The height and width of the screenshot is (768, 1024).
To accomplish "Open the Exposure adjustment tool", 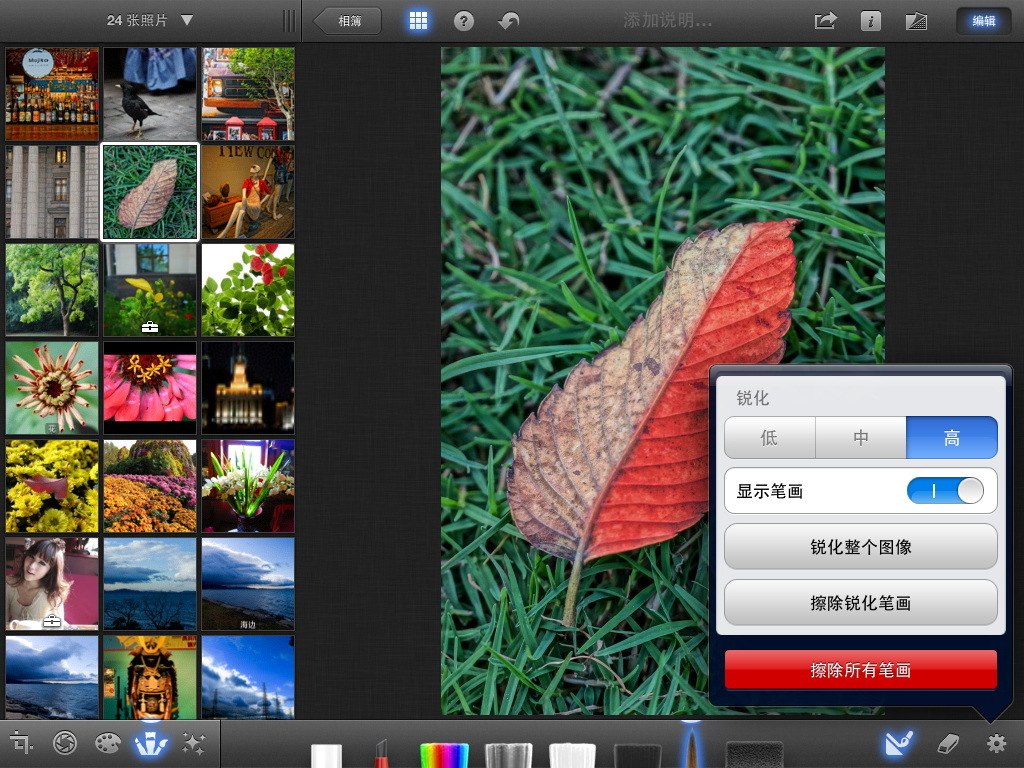I will [x=66, y=744].
